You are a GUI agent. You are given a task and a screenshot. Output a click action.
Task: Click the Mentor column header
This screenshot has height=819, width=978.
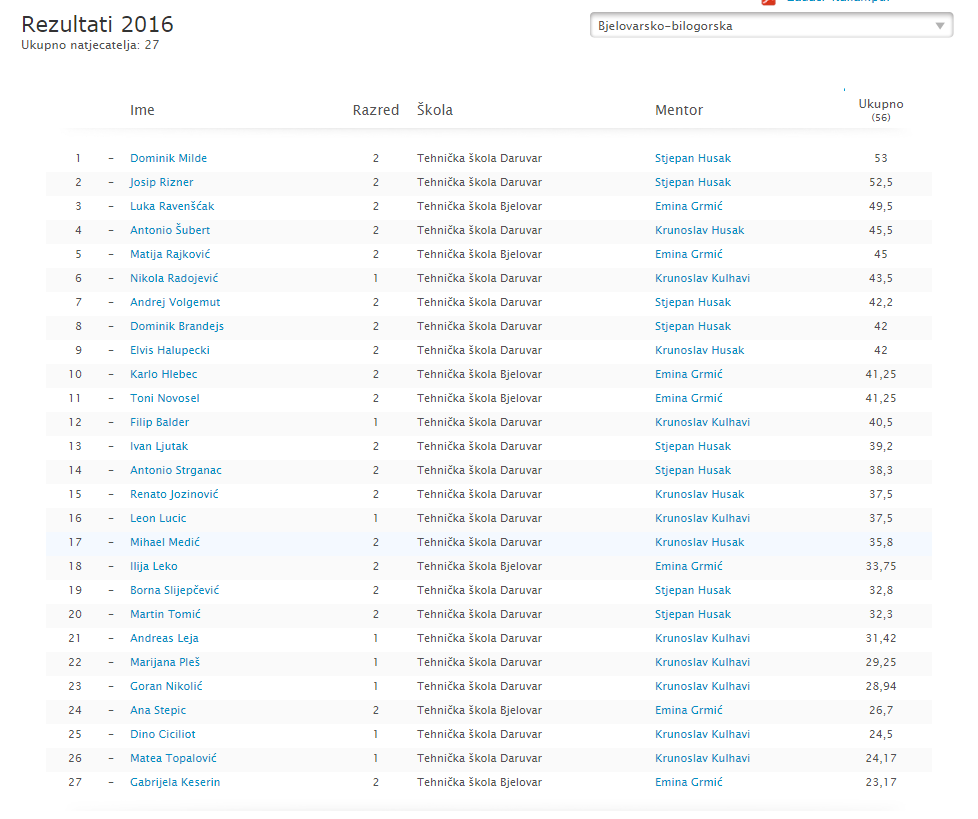coord(679,110)
